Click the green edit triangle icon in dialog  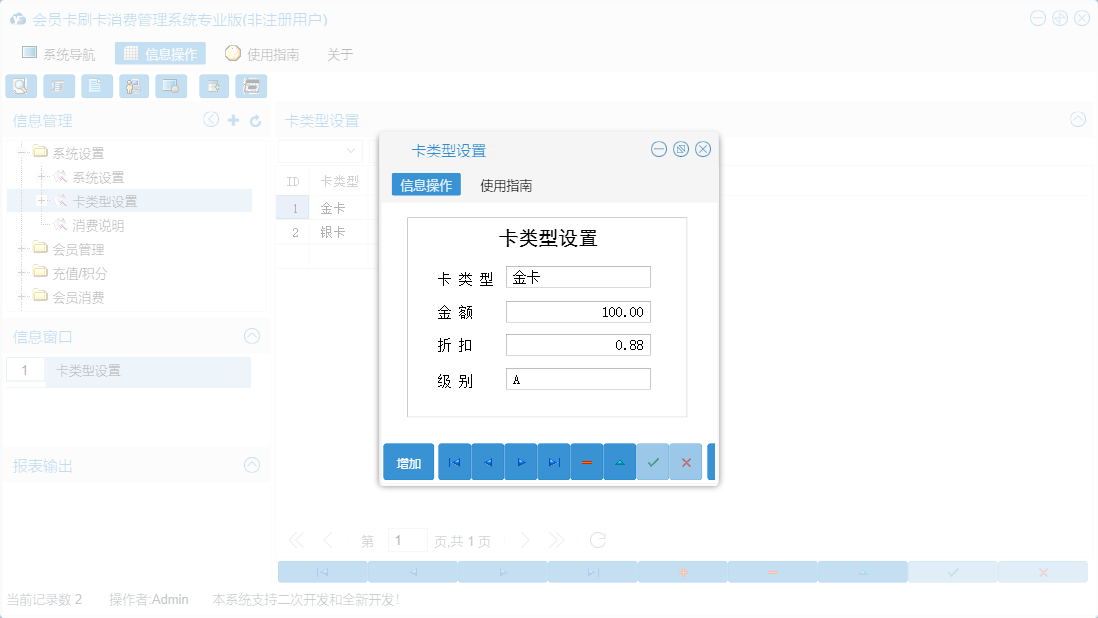pyautogui.click(x=619, y=461)
